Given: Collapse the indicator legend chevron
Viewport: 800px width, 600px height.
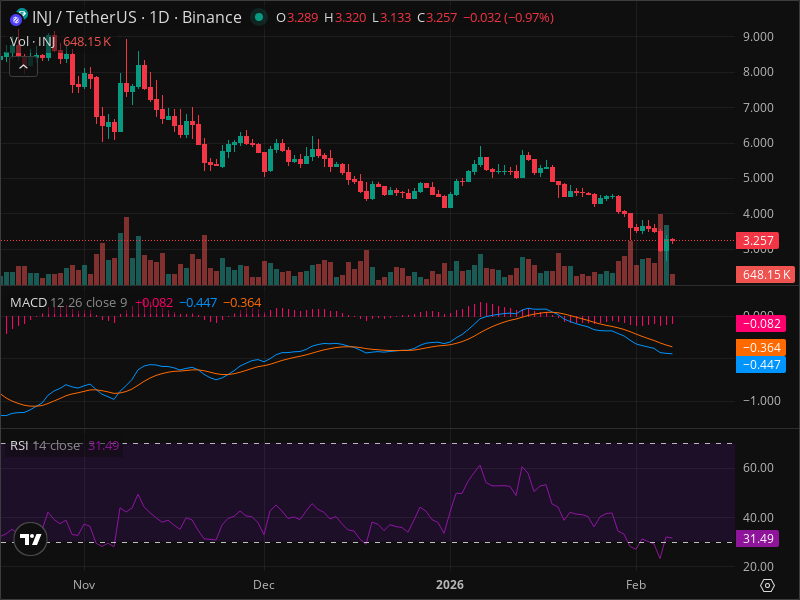Looking at the screenshot, I should click(23, 67).
